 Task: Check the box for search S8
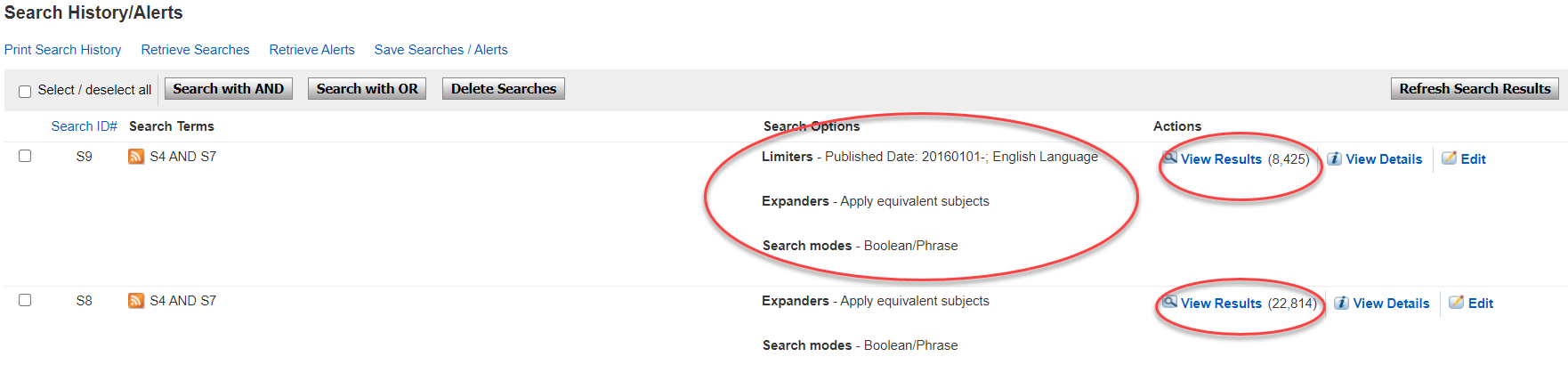(25, 300)
